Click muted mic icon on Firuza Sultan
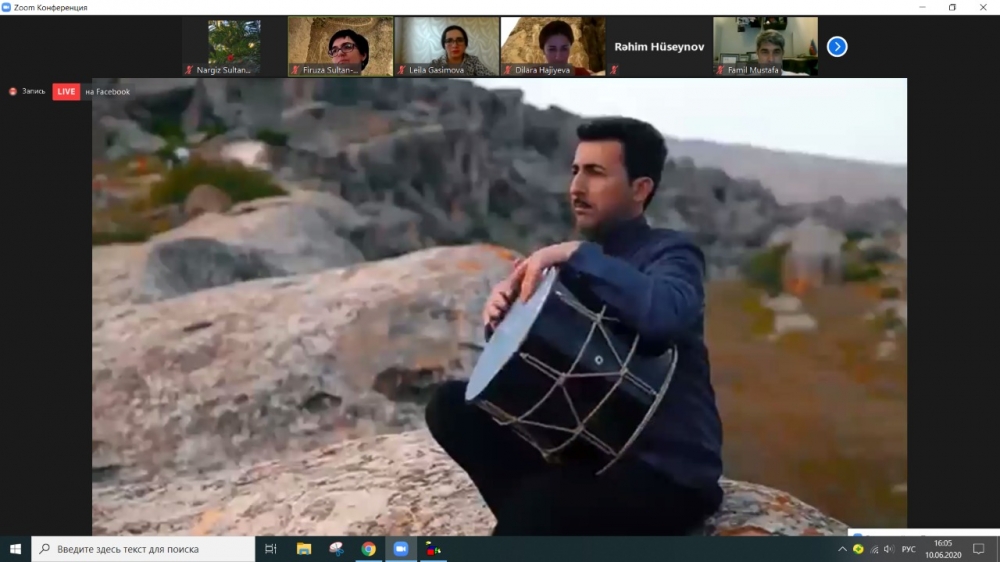Image resolution: width=1000 pixels, height=562 pixels. [x=295, y=70]
